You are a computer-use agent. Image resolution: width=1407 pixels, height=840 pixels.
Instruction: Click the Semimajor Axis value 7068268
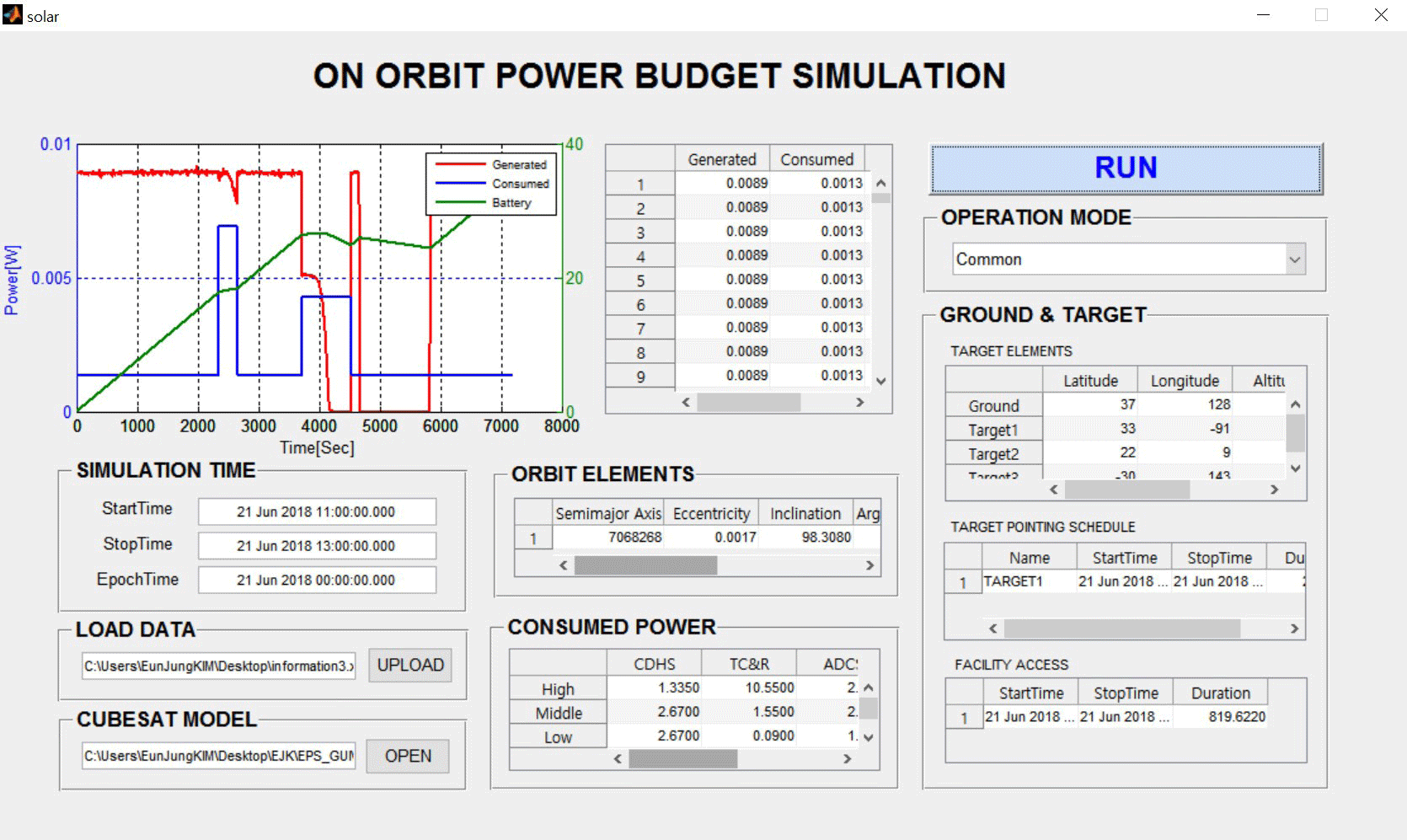607,538
